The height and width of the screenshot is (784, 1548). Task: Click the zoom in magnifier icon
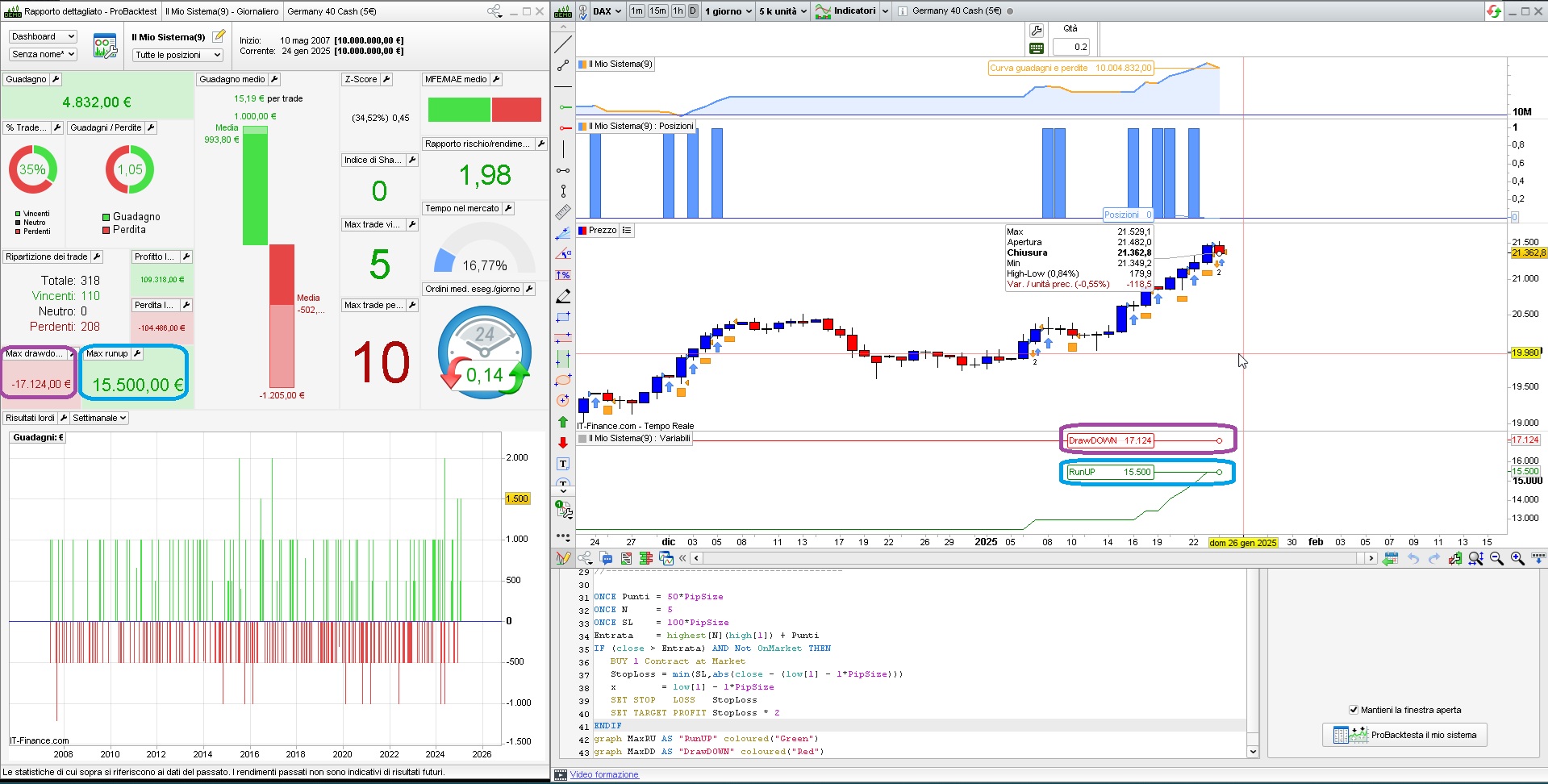coord(1517,558)
